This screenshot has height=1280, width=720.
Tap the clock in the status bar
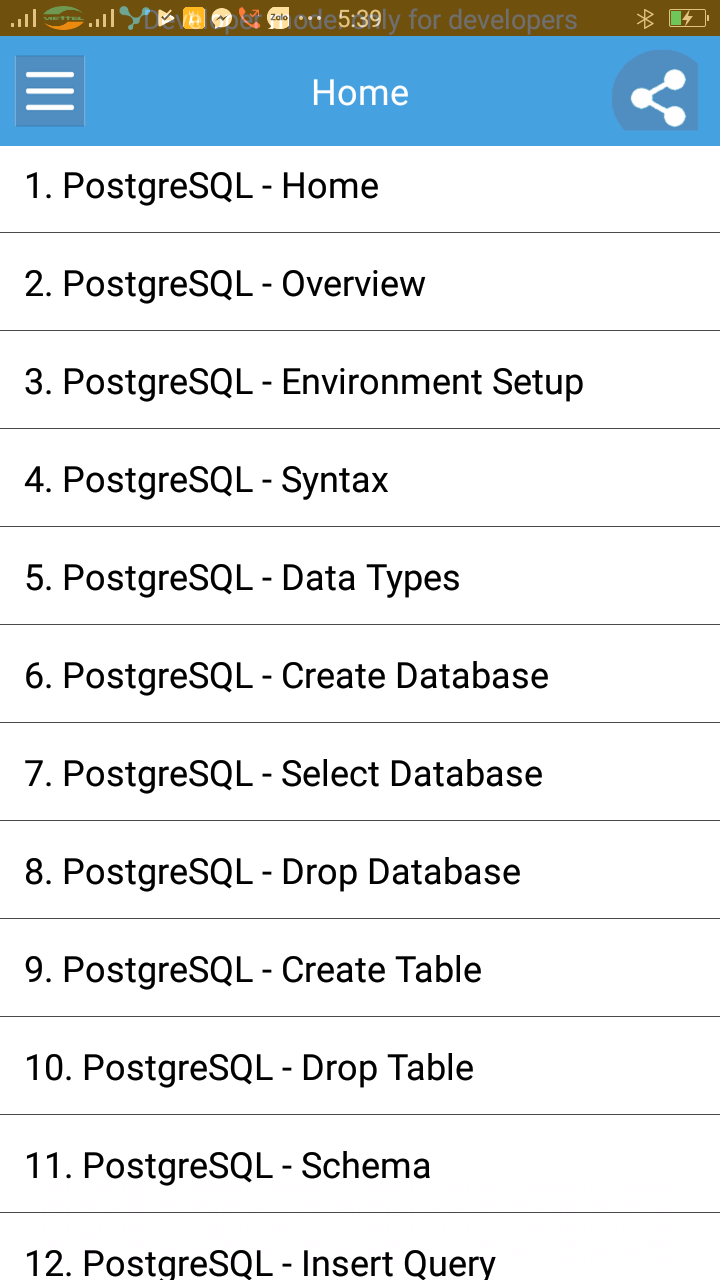pyautogui.click(x=359, y=18)
